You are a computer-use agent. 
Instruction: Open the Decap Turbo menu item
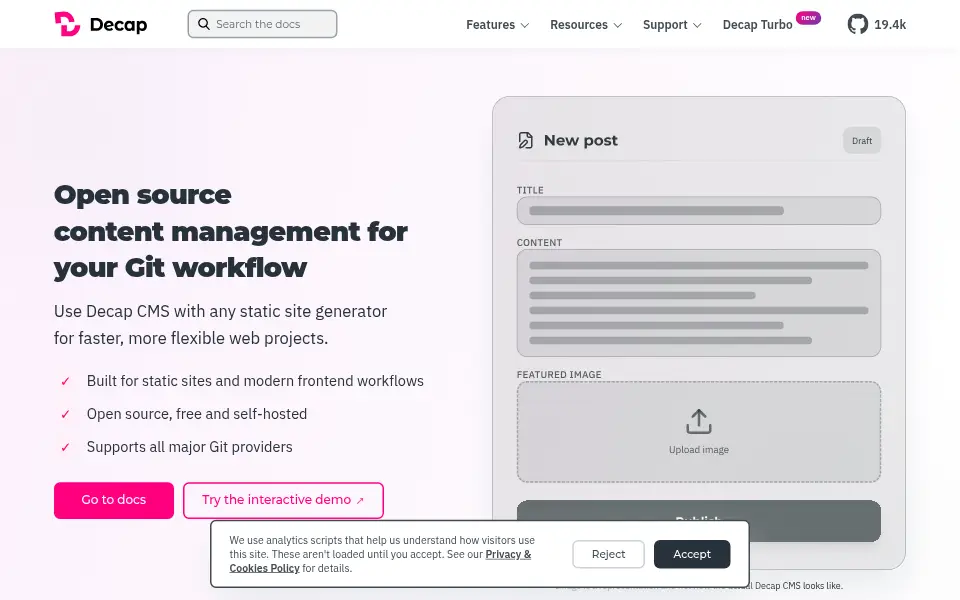(757, 25)
